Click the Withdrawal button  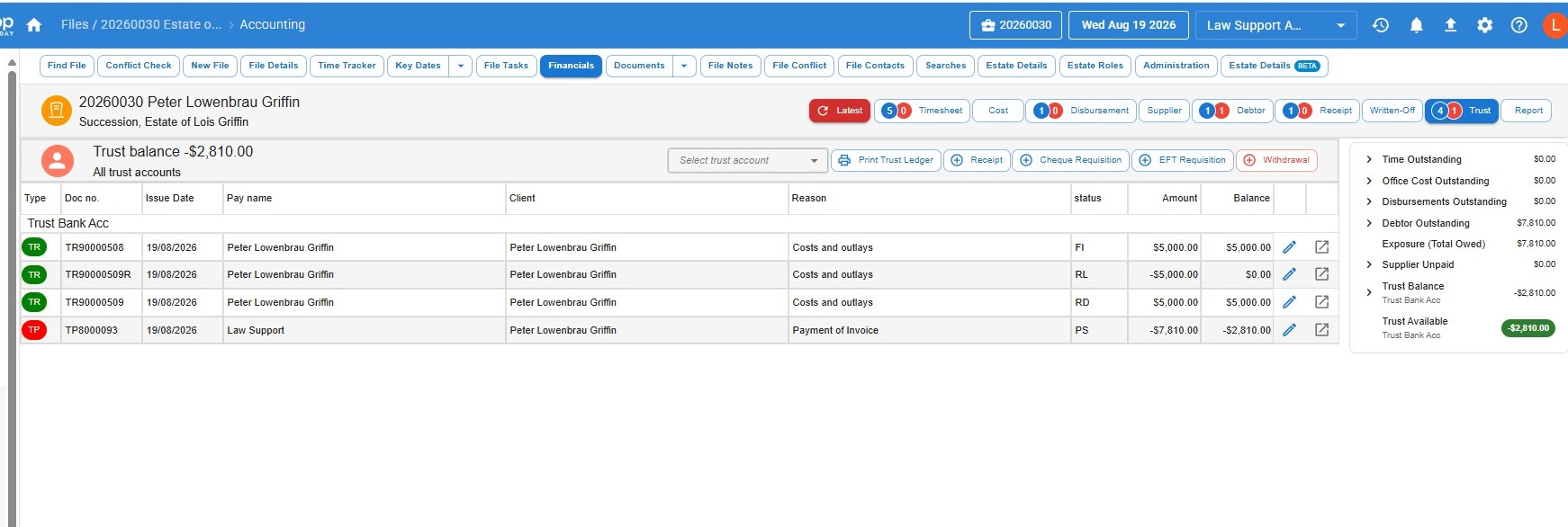[x=1276, y=160]
